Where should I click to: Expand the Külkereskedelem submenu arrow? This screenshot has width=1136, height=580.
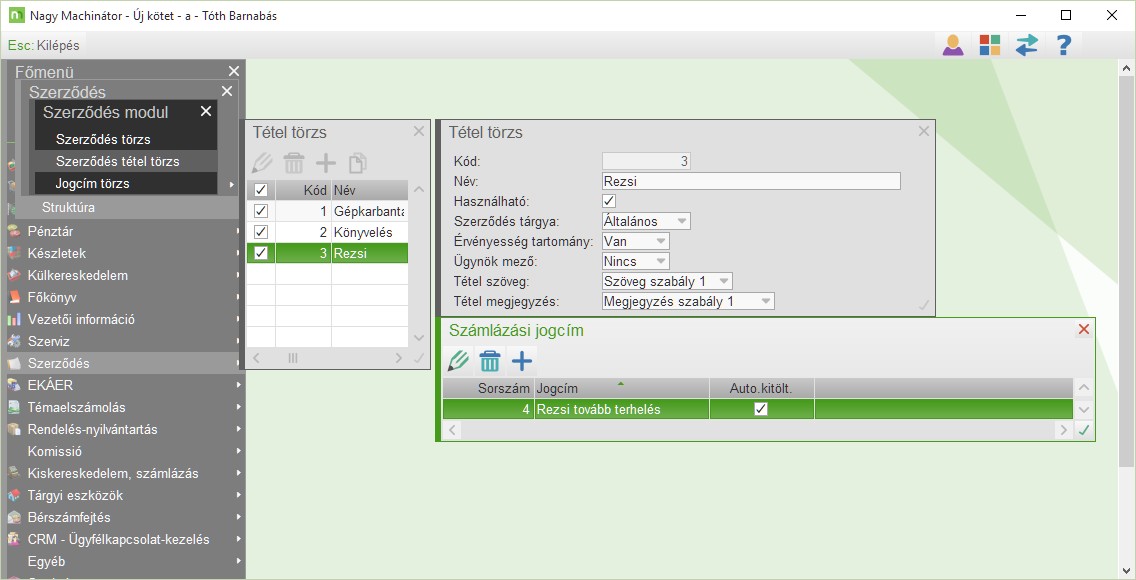click(238, 276)
